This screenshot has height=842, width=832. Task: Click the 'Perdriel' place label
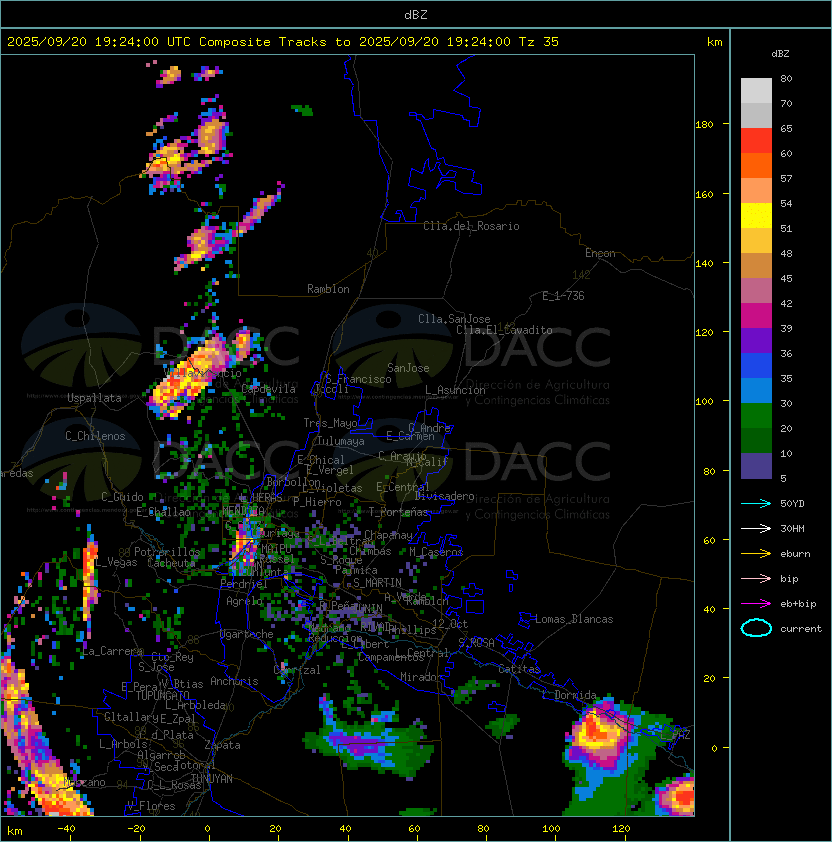244,583
